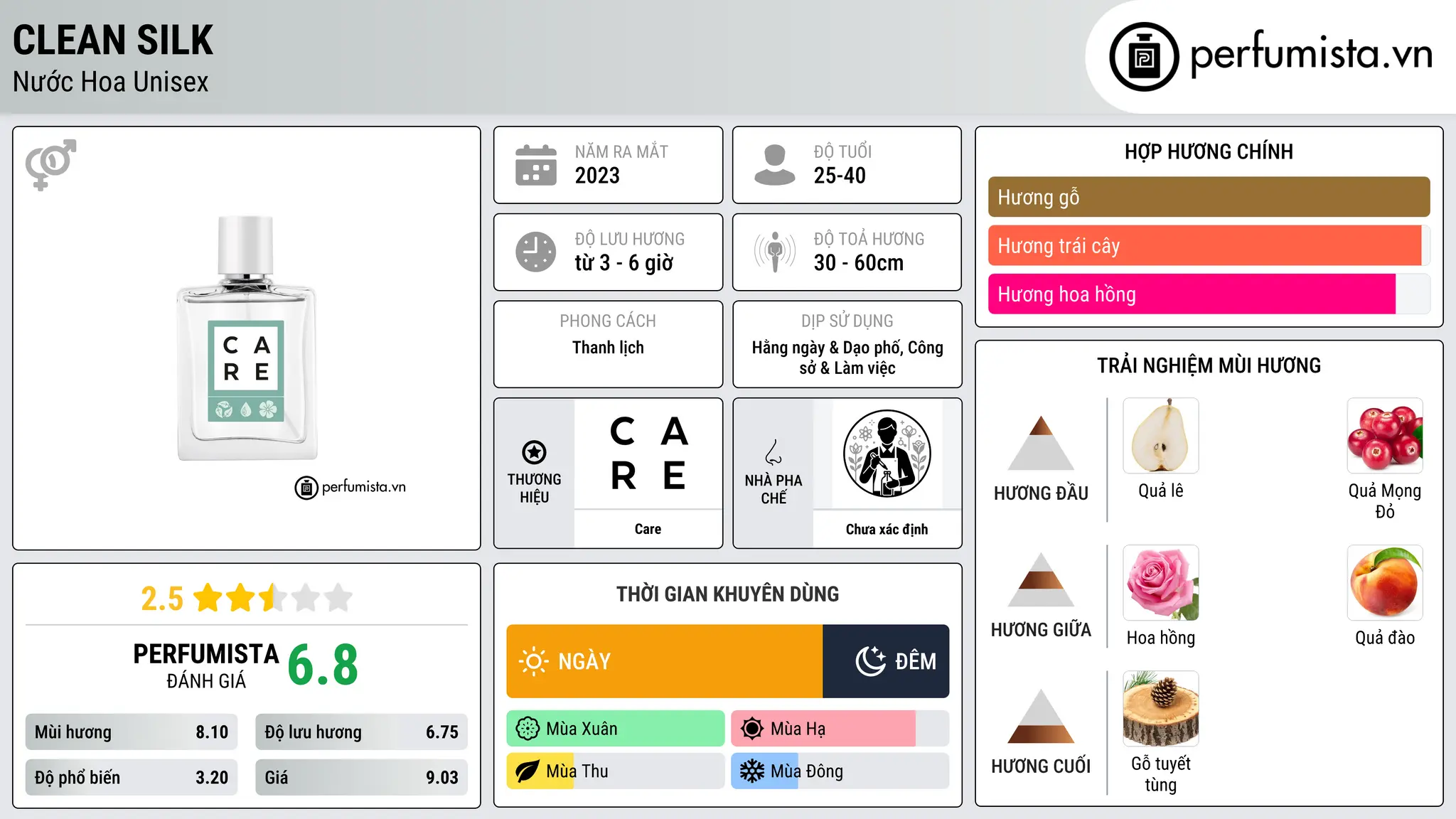The image size is (1456, 819).
Task: Click the PERFUMISTA ĐÁNH GIÁ label
Action: (x=206, y=665)
